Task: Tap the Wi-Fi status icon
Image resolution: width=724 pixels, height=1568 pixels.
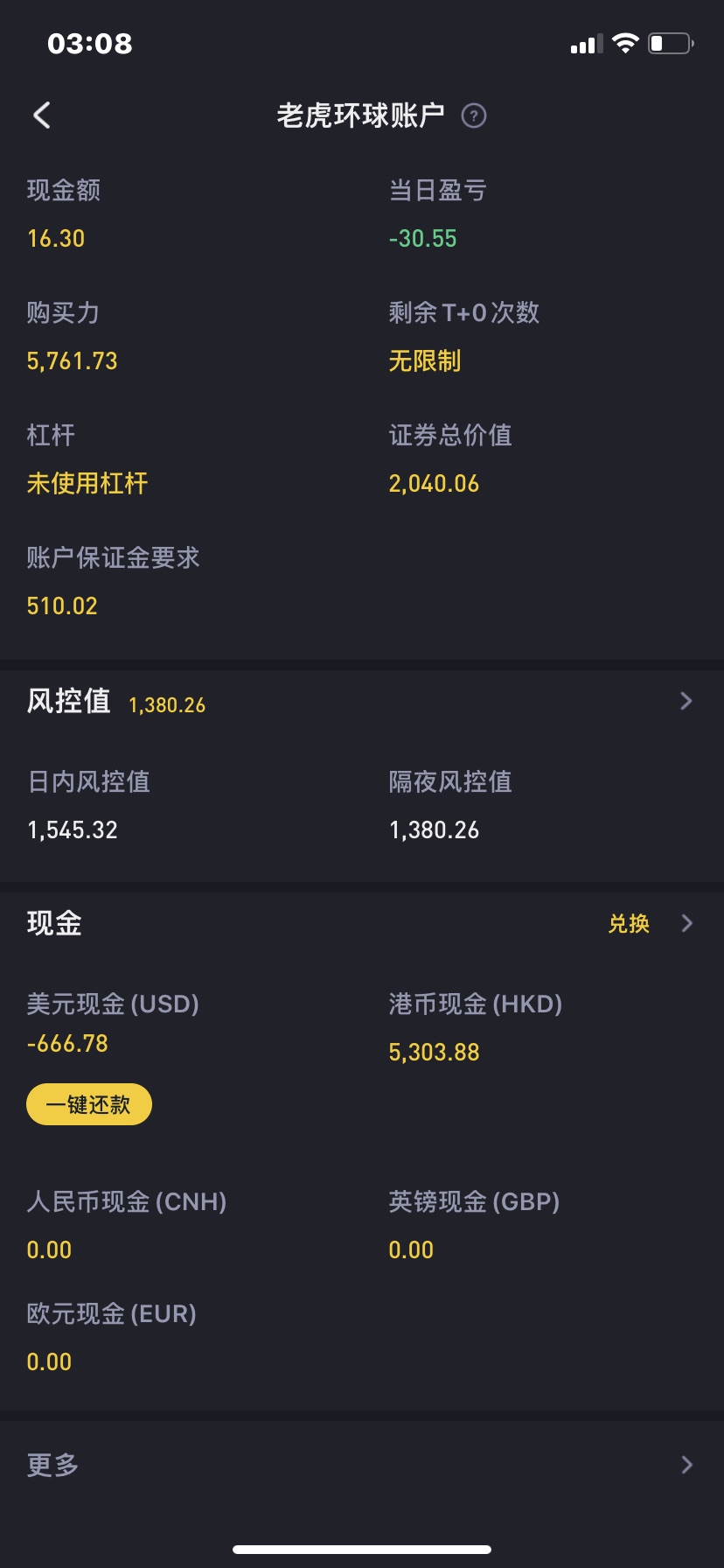Action: pyautogui.click(x=625, y=43)
